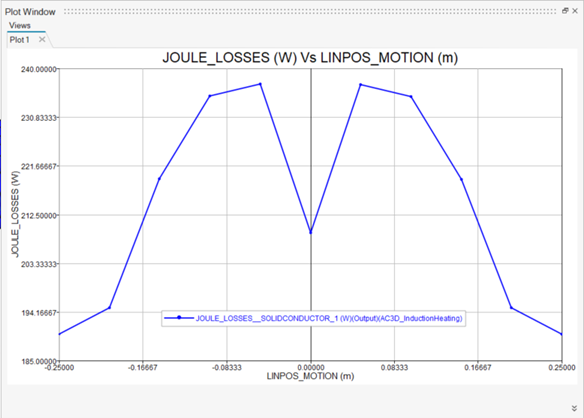This screenshot has width=584, height=418.
Task: Click the -0.25000 x-axis value
Action: click(60, 368)
